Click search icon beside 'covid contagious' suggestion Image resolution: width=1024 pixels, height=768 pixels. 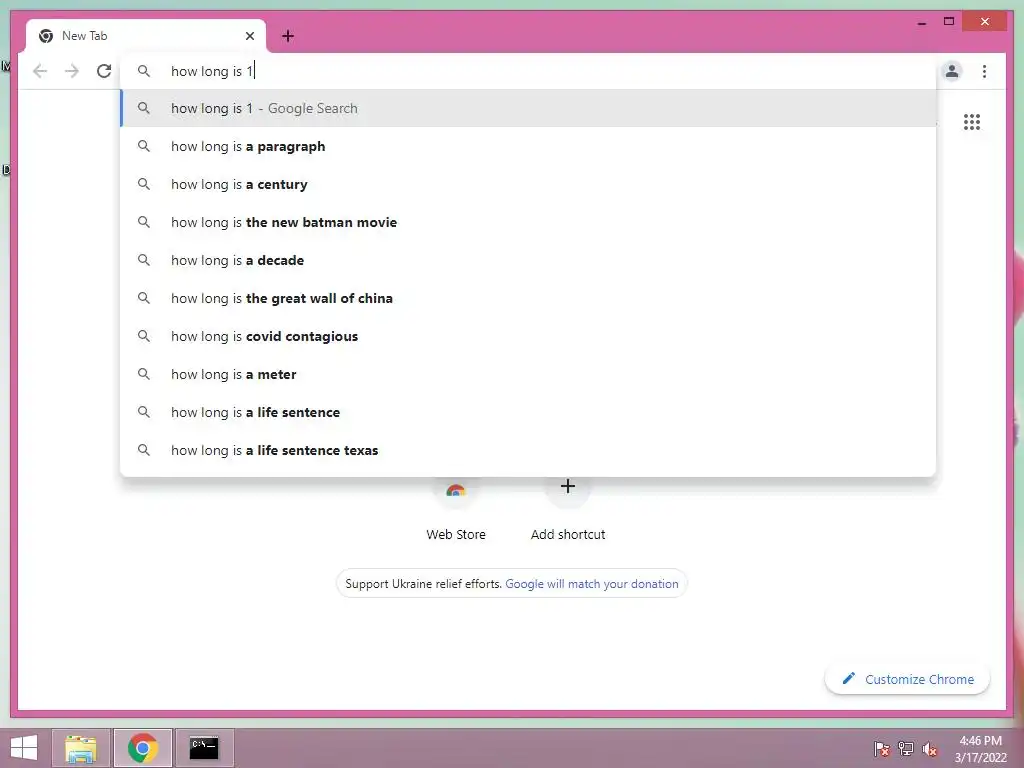[144, 336]
